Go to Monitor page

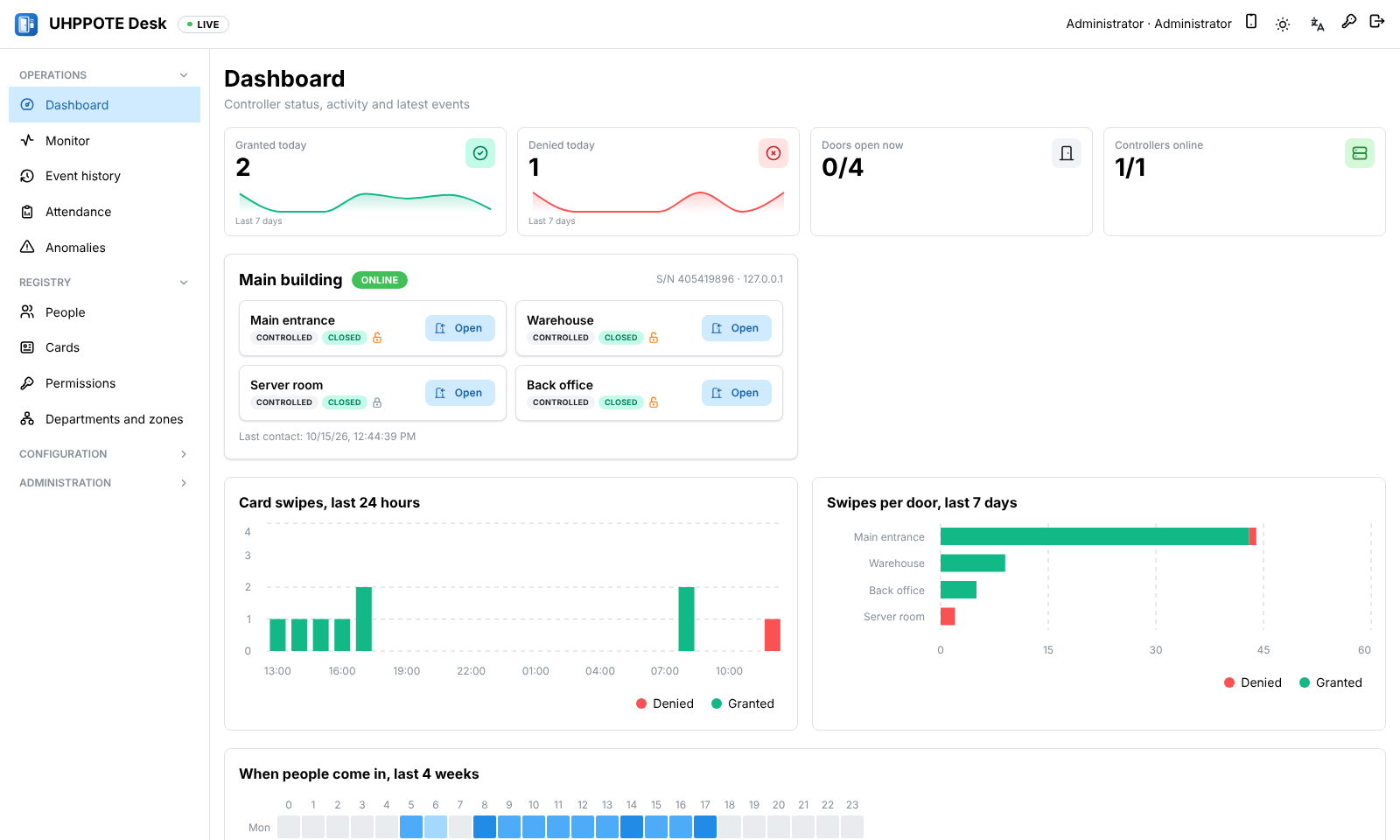point(104,141)
